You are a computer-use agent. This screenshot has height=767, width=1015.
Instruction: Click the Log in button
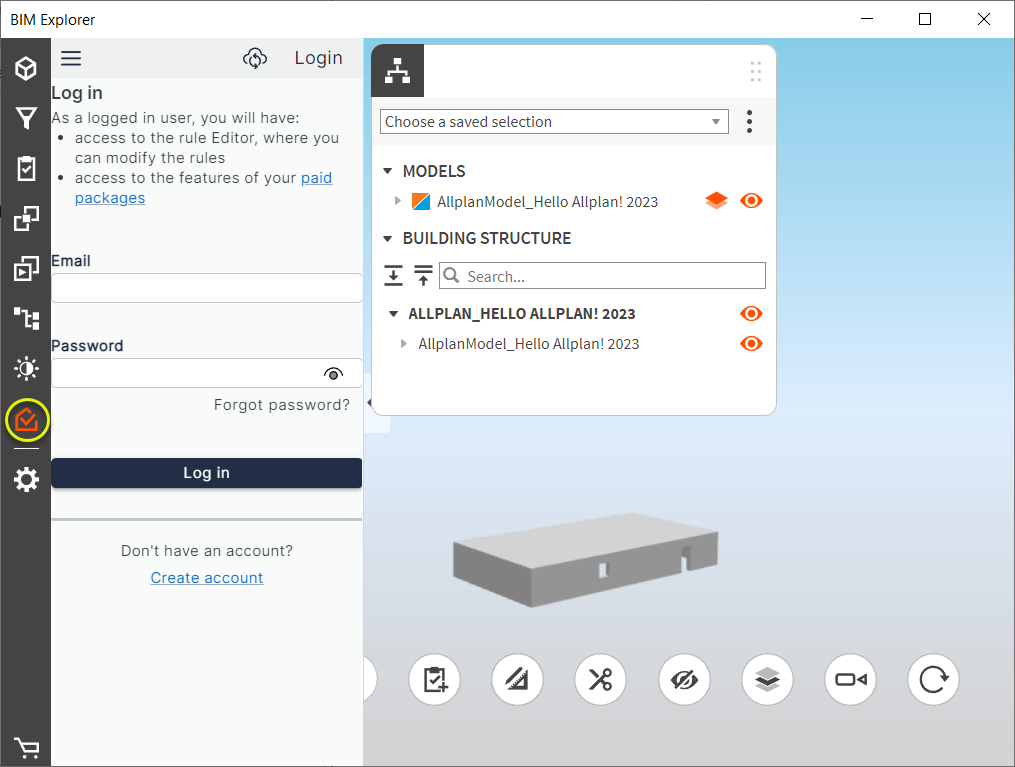click(x=206, y=472)
